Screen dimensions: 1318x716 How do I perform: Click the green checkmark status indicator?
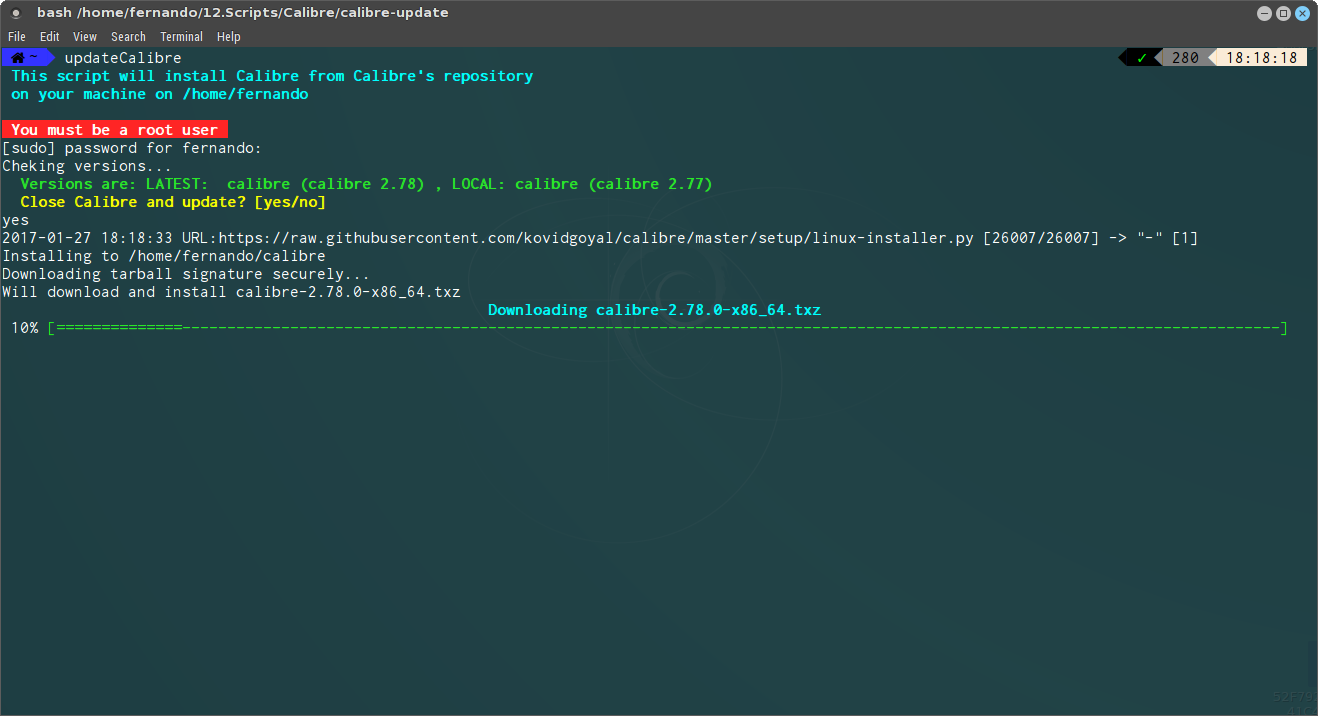pos(1141,58)
